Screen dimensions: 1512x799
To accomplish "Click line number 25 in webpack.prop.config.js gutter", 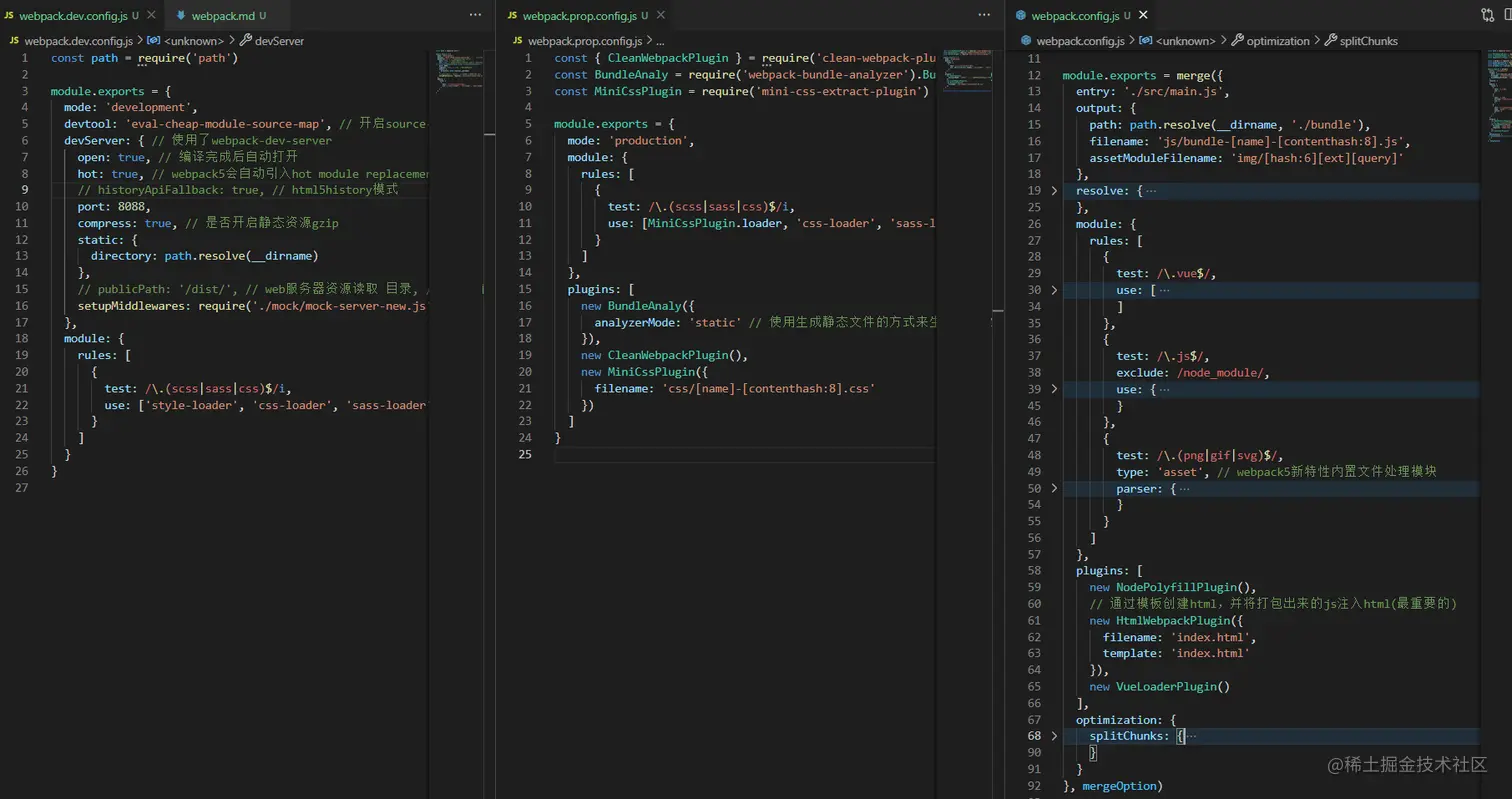I will [525, 454].
